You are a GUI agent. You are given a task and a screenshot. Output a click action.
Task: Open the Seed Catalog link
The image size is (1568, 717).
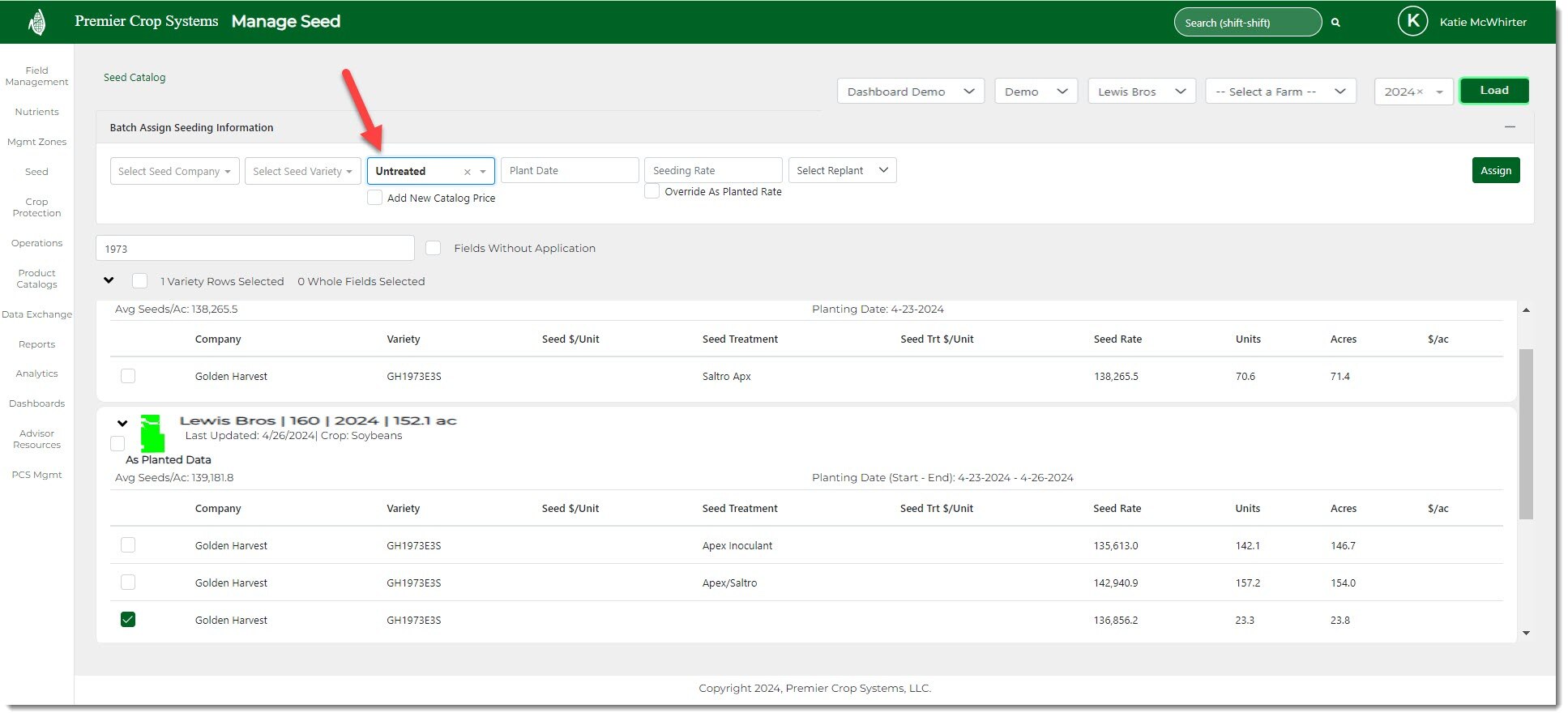click(135, 78)
